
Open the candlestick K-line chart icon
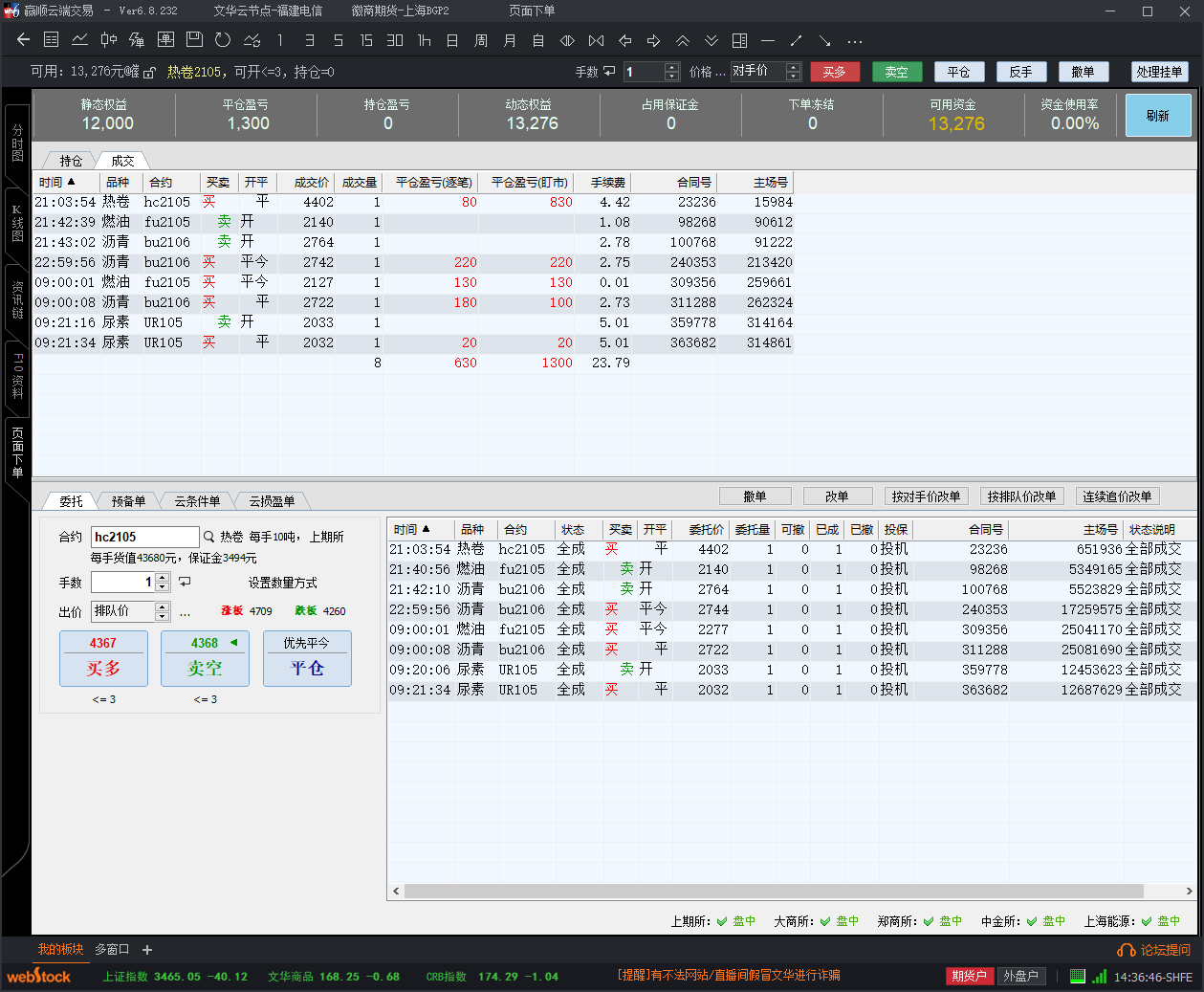click(x=109, y=40)
